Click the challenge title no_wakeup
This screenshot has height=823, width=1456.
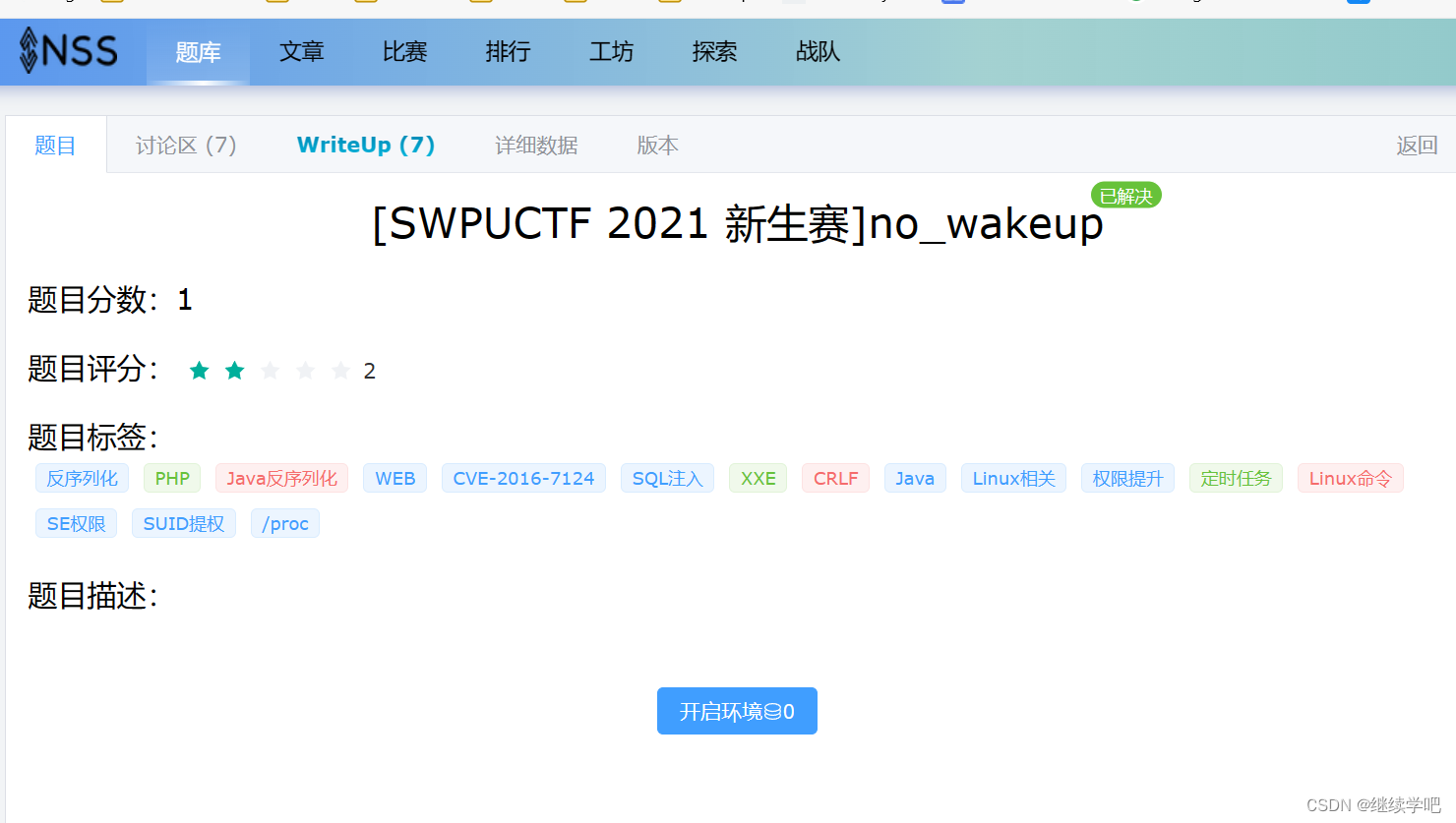[x=738, y=224]
